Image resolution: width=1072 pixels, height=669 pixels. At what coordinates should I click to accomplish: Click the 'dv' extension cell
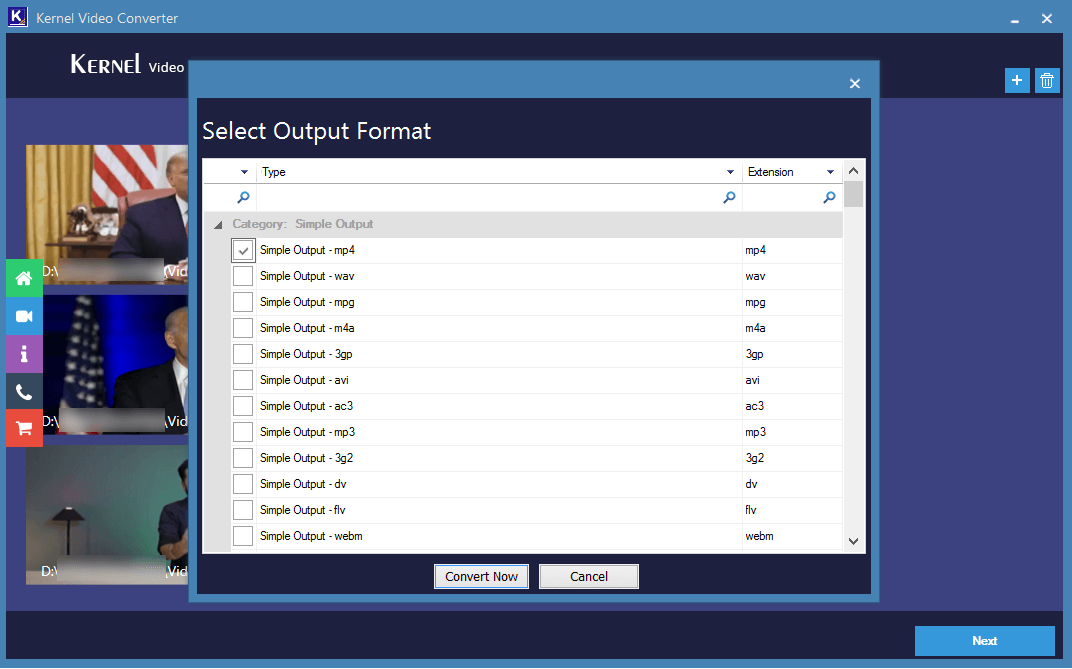click(x=792, y=484)
